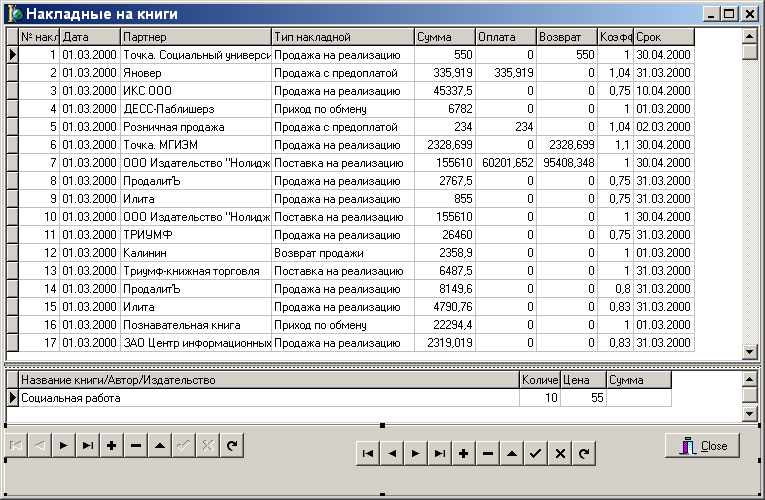Delete record with left navigator minus button

point(136,445)
